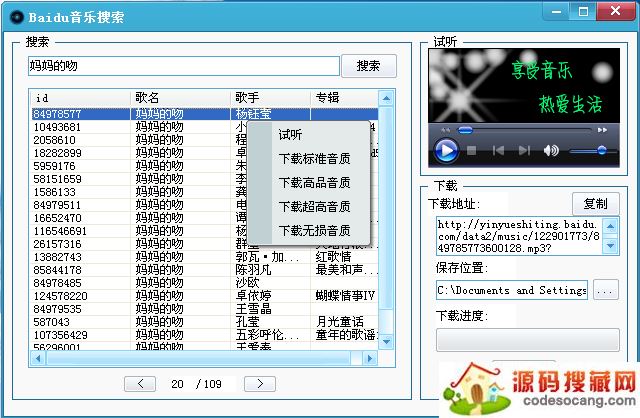This screenshot has width=640, height=418.
Task: Click the save path field C:\Documents and Settings
Action: tap(512, 290)
